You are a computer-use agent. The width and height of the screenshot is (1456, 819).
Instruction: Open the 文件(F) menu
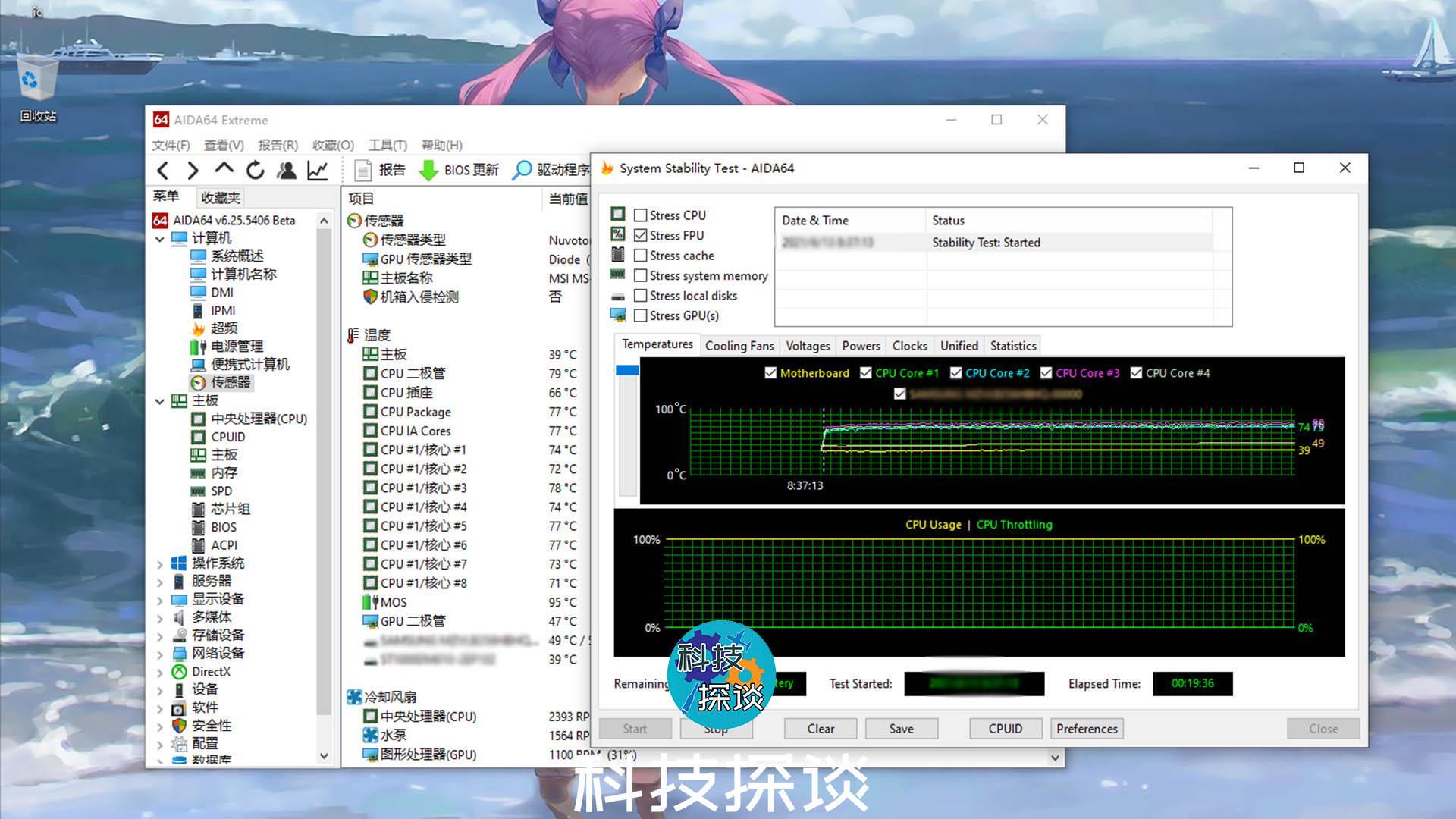pos(171,145)
